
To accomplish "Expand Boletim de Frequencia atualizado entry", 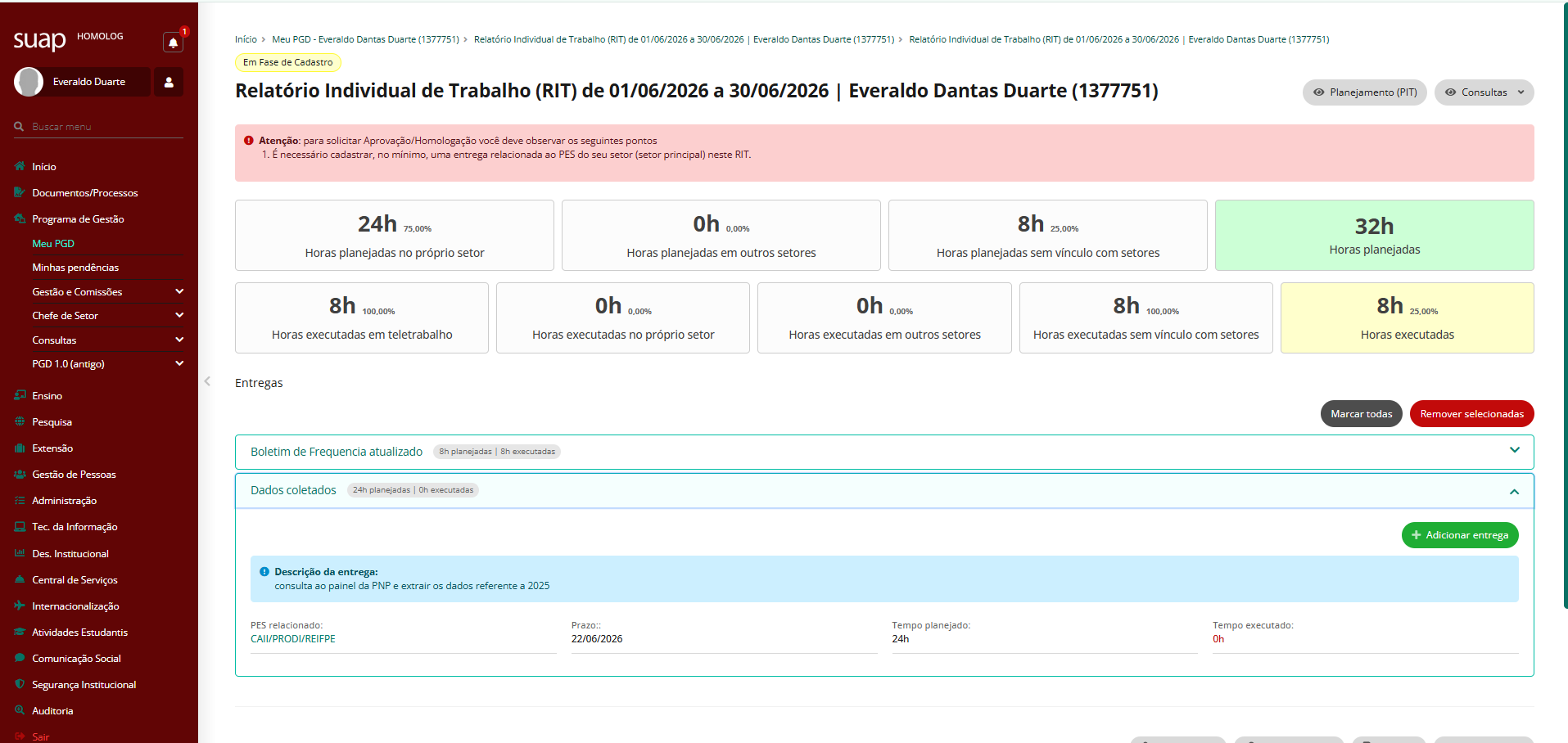I will 1514,451.
